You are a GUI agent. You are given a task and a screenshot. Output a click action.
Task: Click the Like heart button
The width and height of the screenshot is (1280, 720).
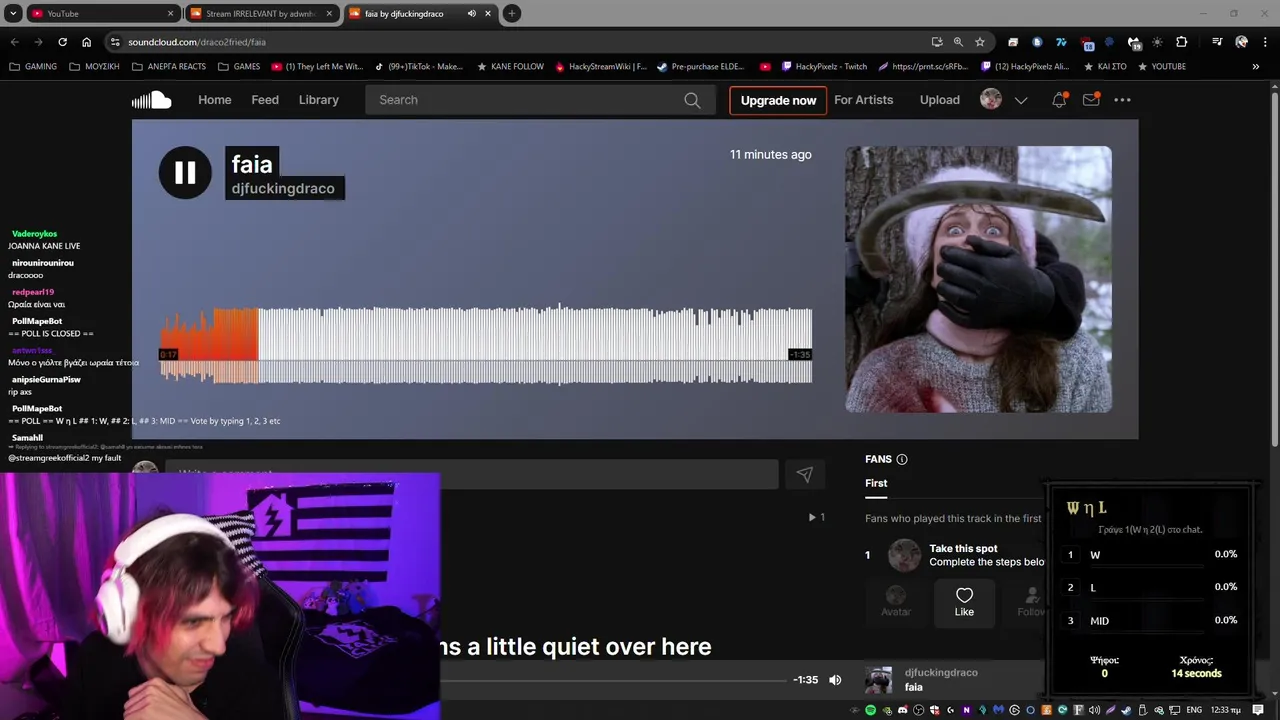[x=964, y=602]
